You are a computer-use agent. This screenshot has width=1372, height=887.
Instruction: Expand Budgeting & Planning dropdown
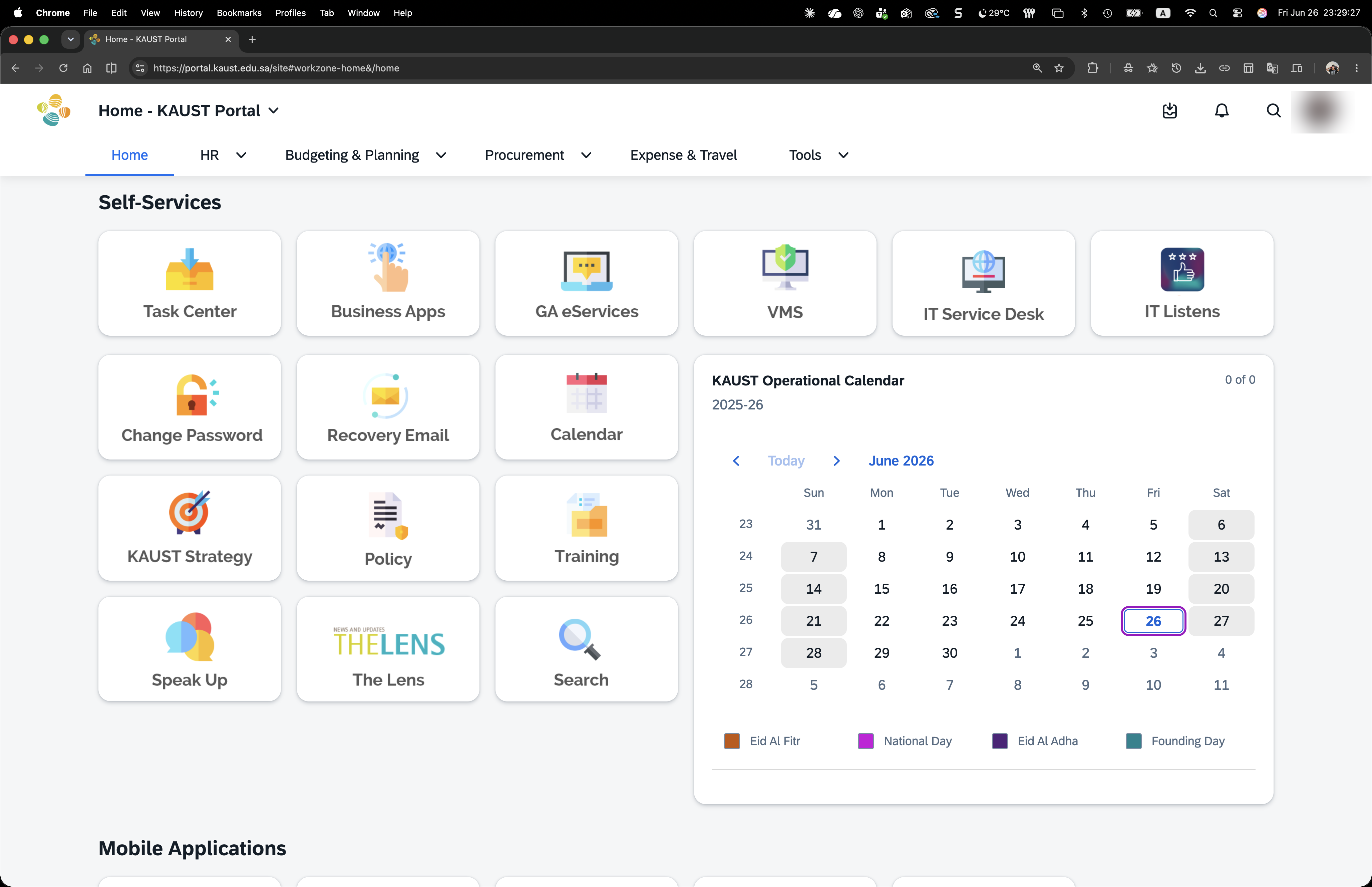tap(441, 156)
